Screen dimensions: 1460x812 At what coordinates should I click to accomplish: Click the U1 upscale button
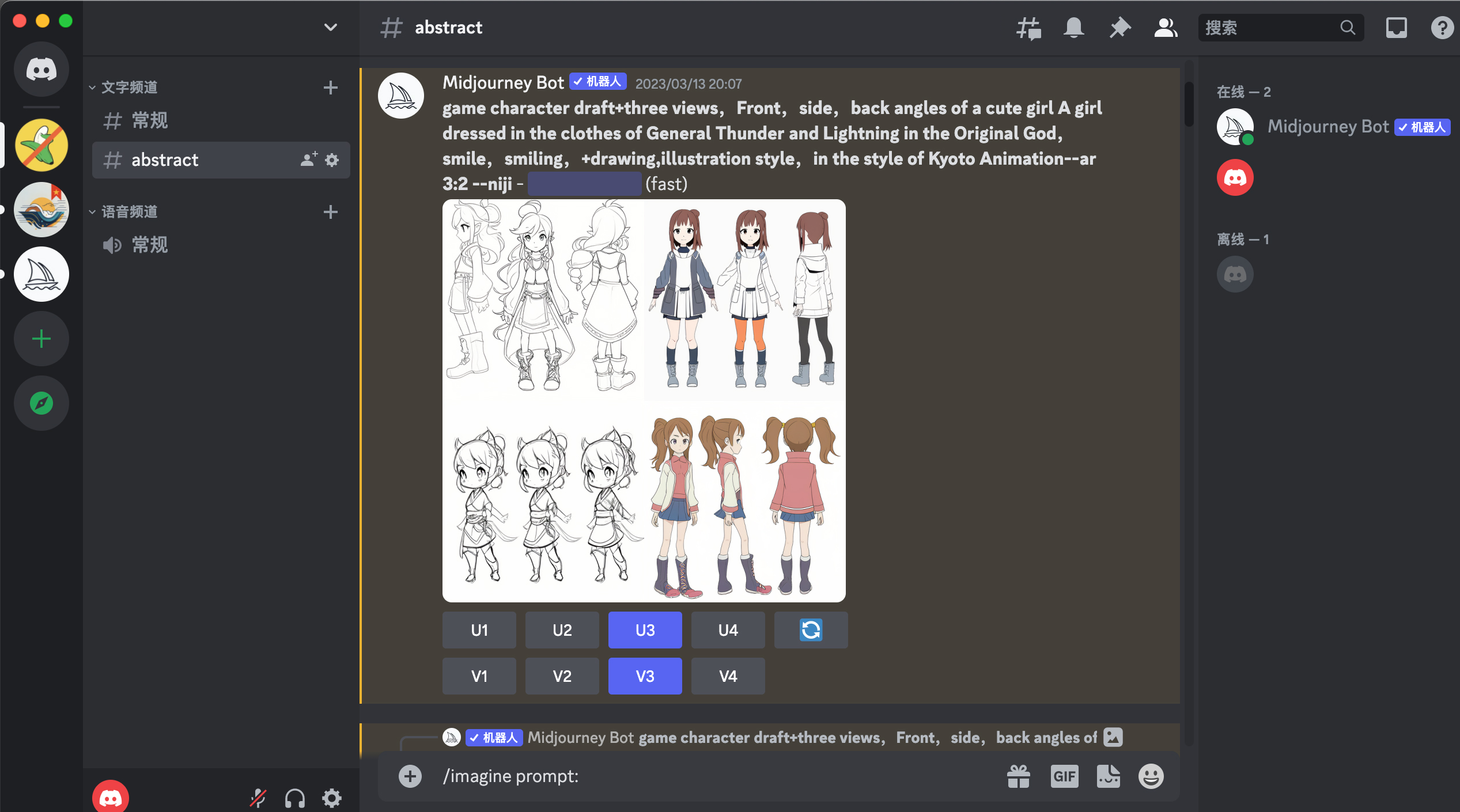click(479, 630)
